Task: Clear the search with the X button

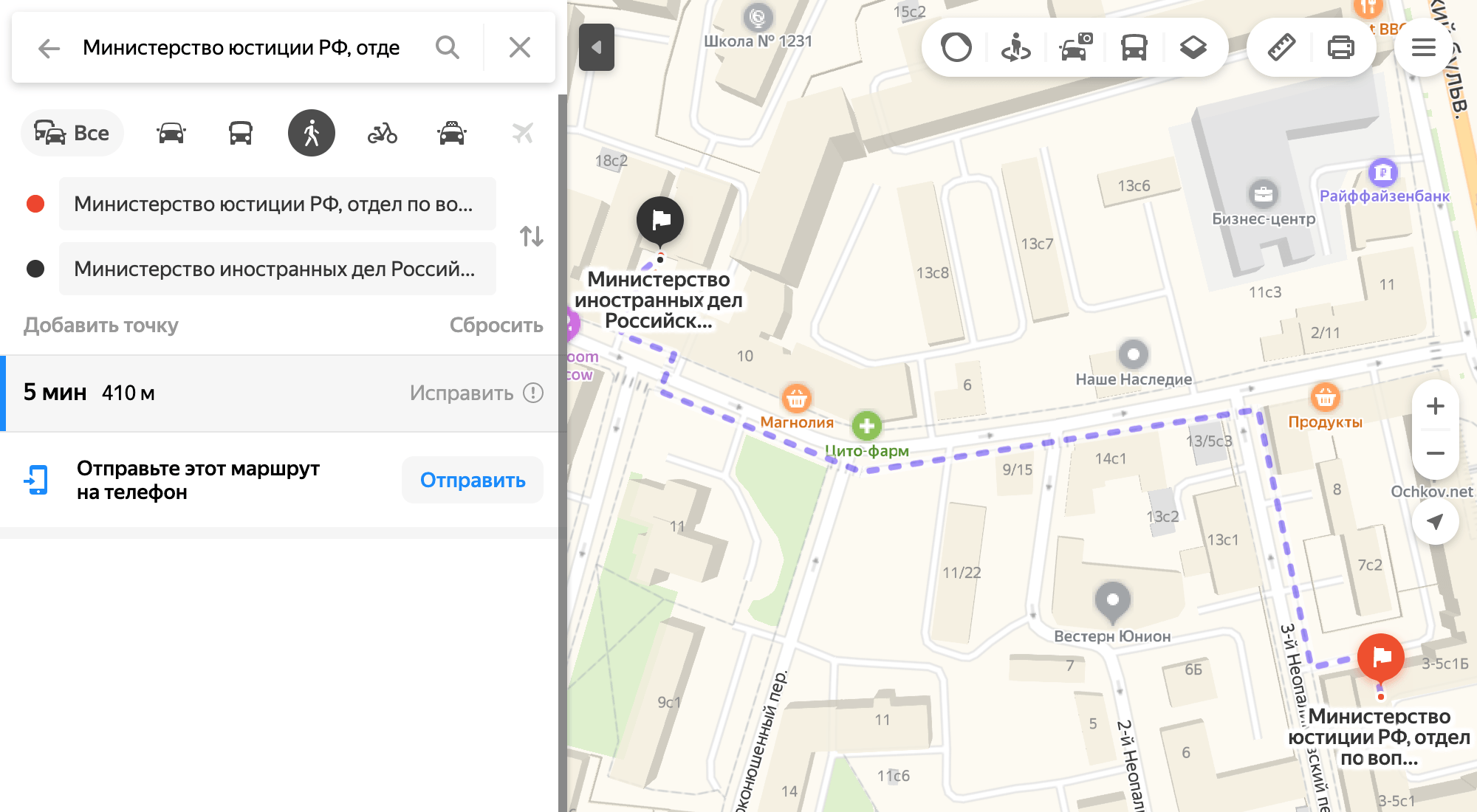Action: coord(520,48)
